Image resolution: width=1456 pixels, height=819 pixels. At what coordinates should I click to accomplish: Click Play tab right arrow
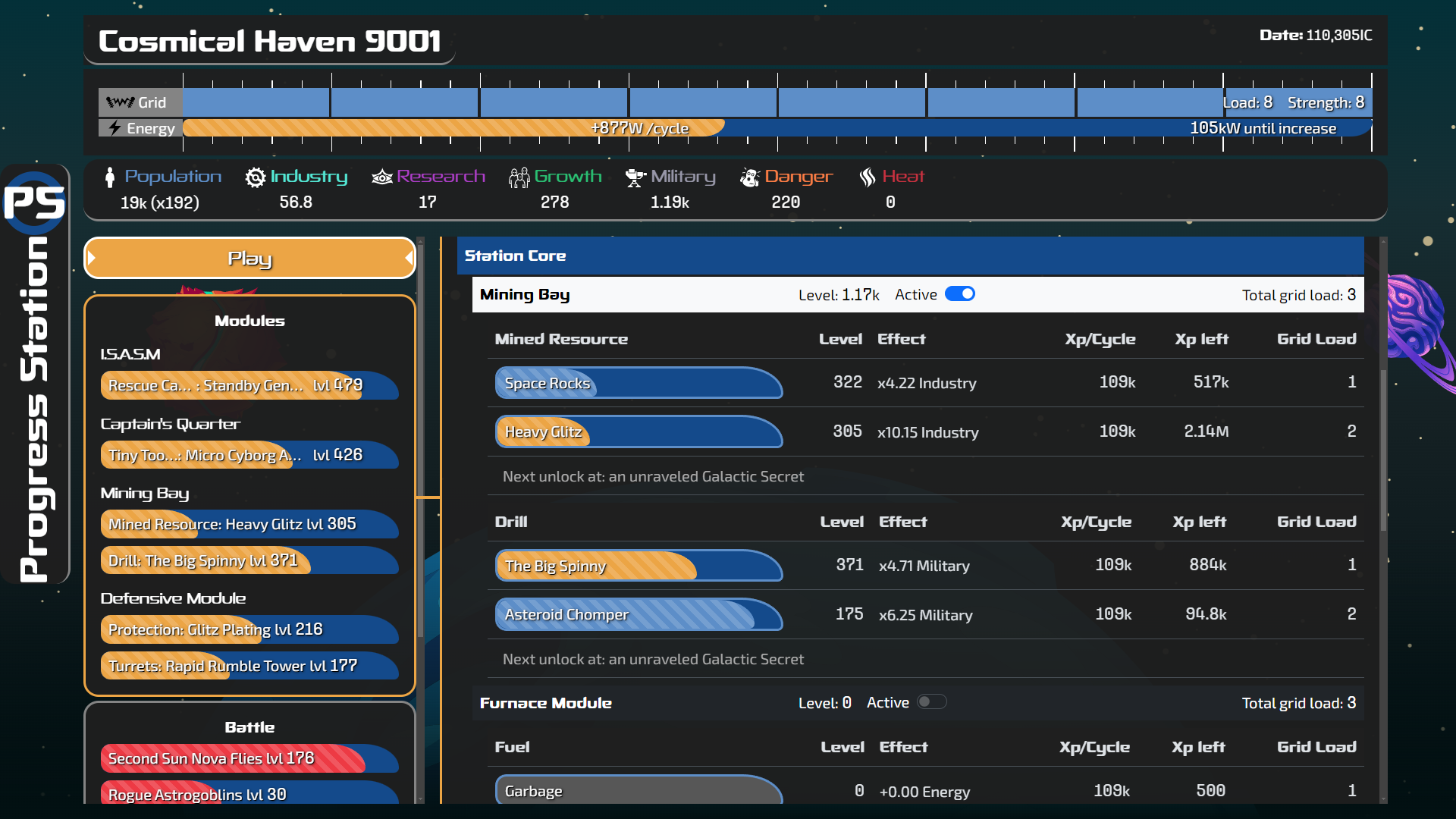click(x=408, y=259)
